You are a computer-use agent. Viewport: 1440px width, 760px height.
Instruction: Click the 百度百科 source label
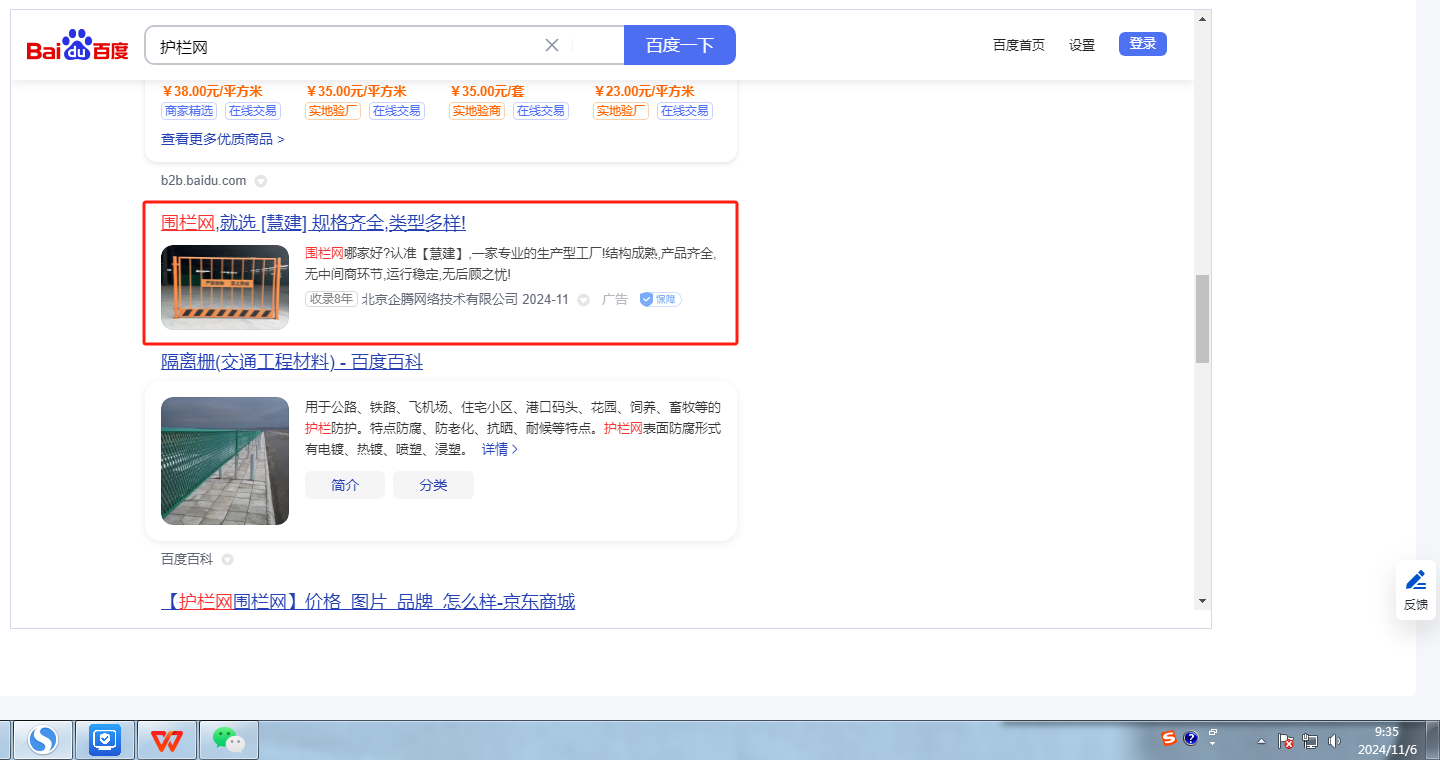pyautogui.click(x=187, y=559)
